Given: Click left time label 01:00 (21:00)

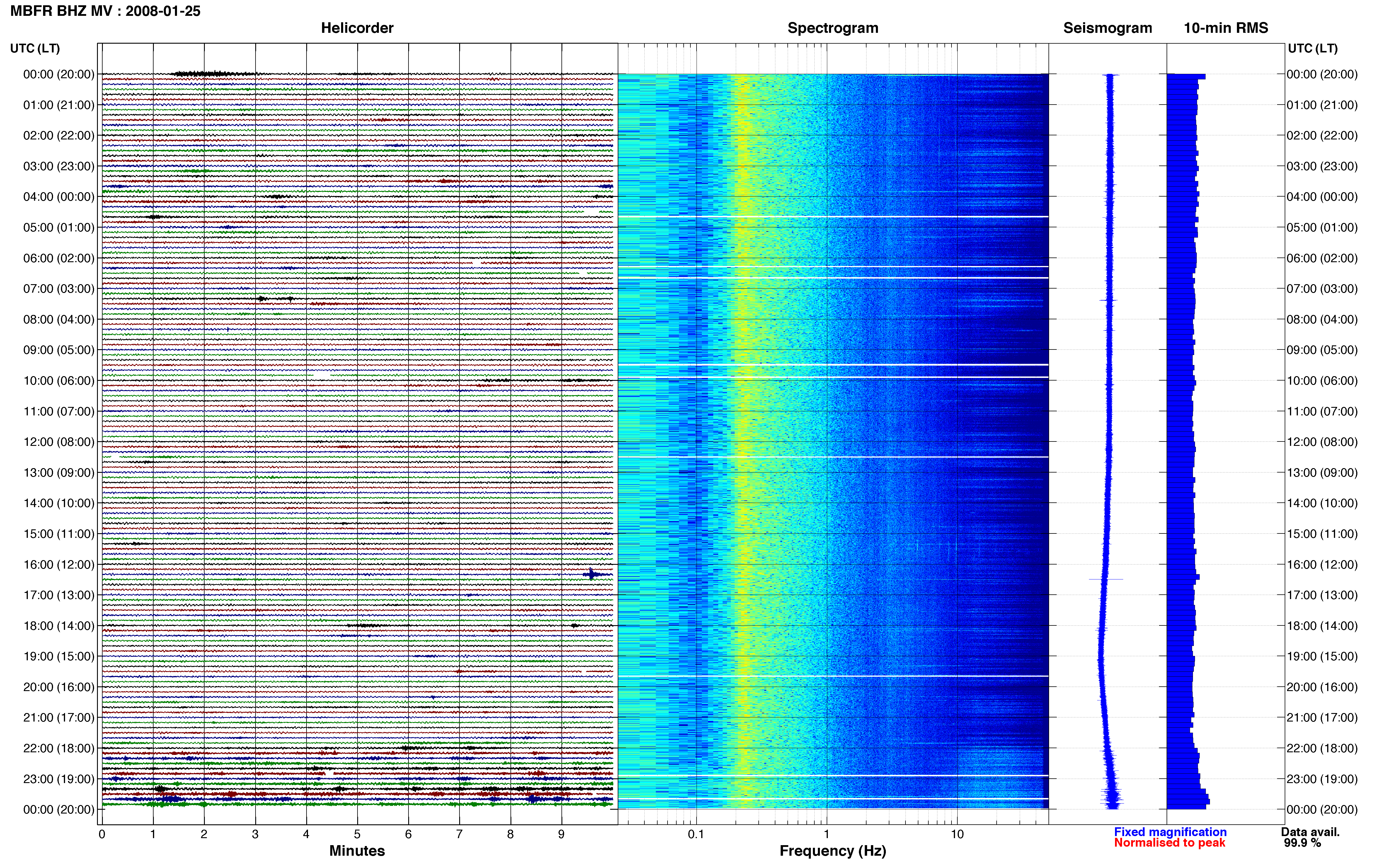Looking at the screenshot, I should tap(59, 105).
